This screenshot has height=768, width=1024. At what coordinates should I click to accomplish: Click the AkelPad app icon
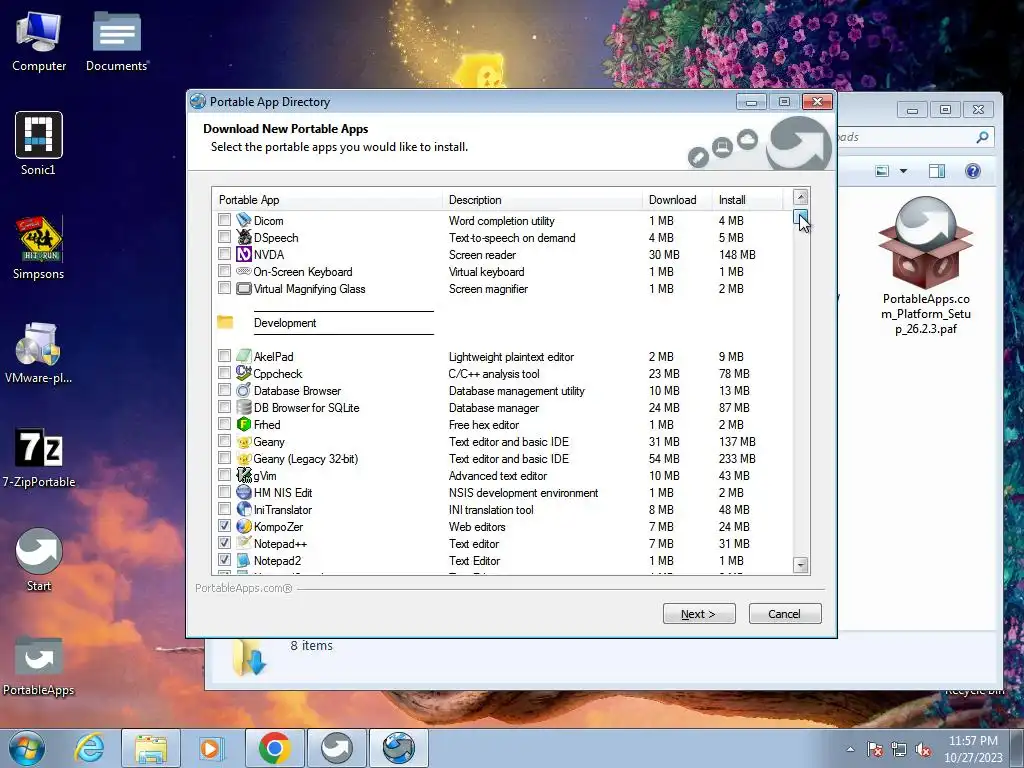pyautogui.click(x=244, y=356)
